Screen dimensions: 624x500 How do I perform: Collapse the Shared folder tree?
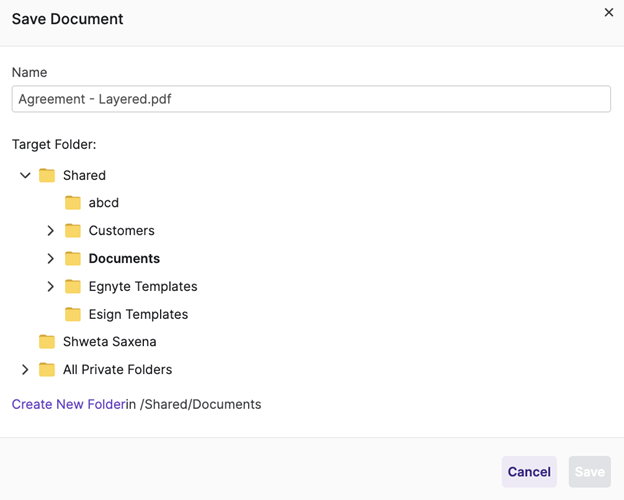point(25,175)
